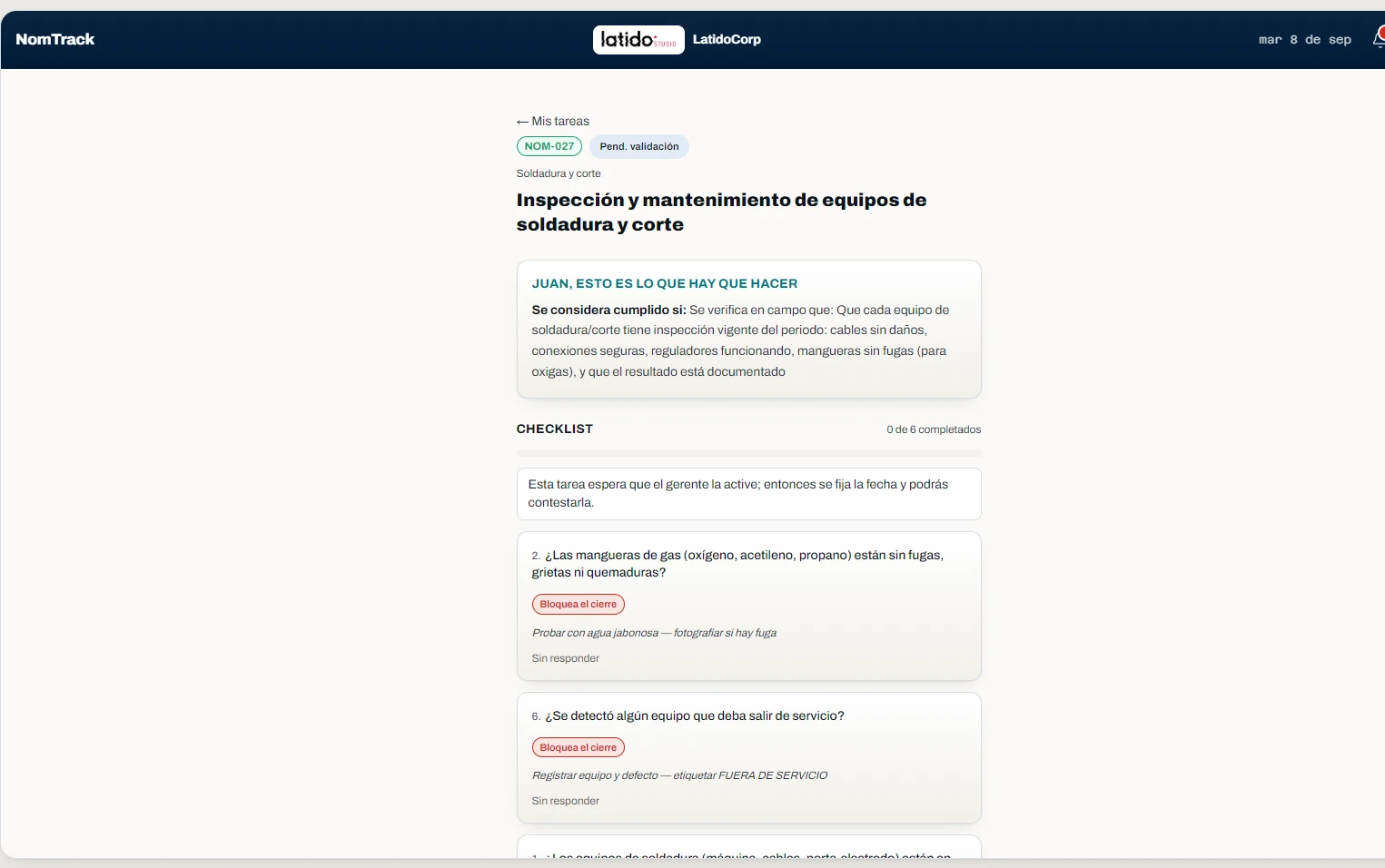Go back via Mis tareas link
Viewport: 1385px width, 868px height.
coord(552,121)
